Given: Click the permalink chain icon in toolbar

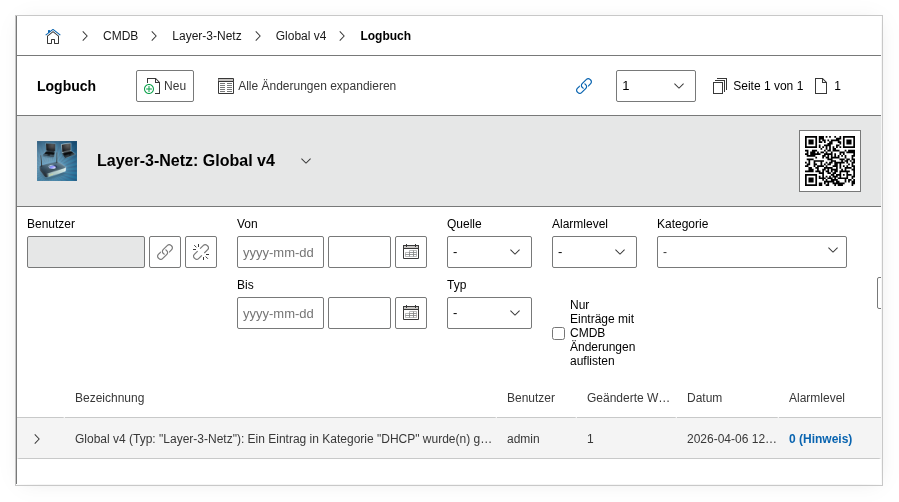Looking at the screenshot, I should 584,86.
